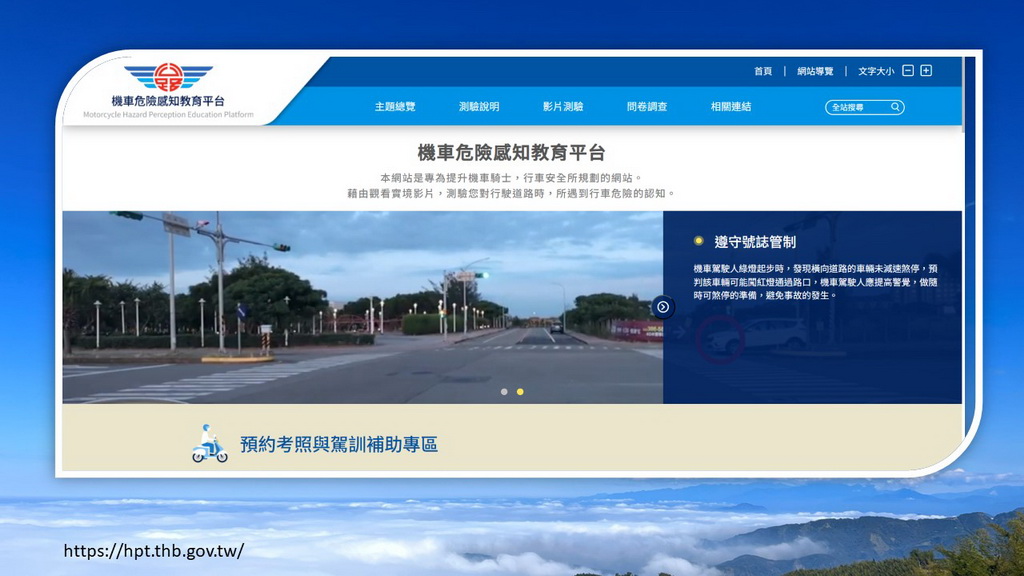Decrease text size with minus icon
Viewport: 1024px width, 576px height.
(x=908, y=71)
